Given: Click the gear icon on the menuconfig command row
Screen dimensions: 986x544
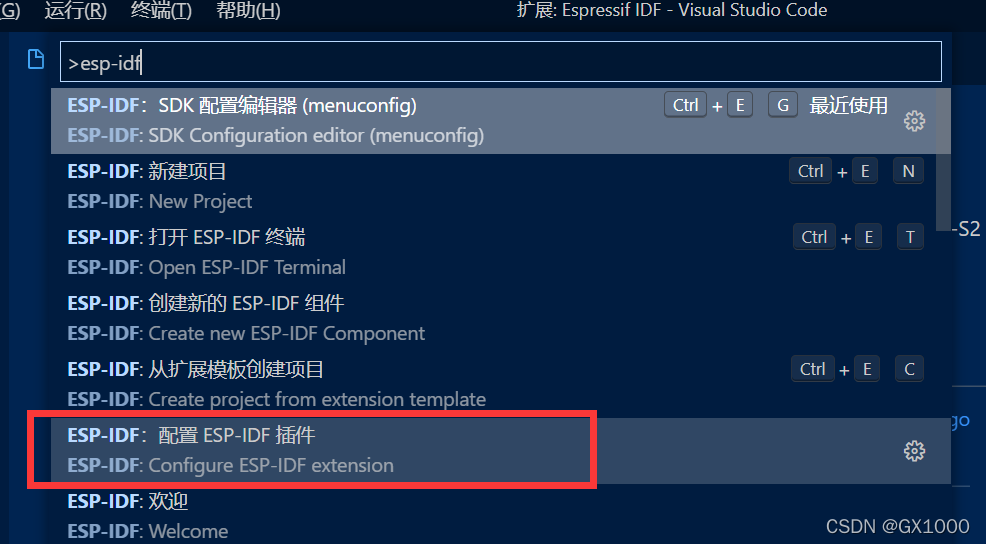Looking at the screenshot, I should pyautogui.click(x=914, y=121).
